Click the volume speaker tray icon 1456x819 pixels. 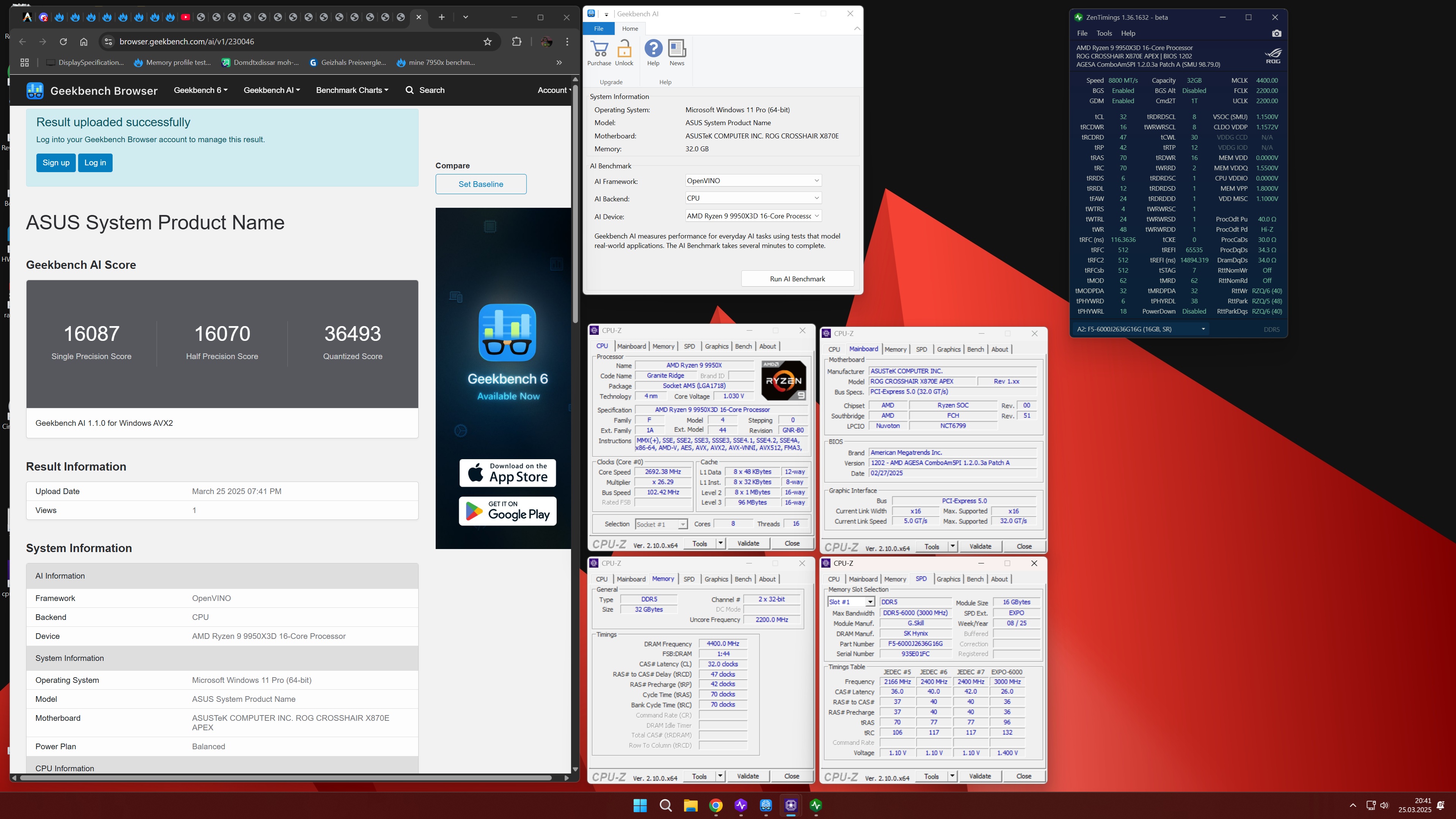(x=1384, y=805)
